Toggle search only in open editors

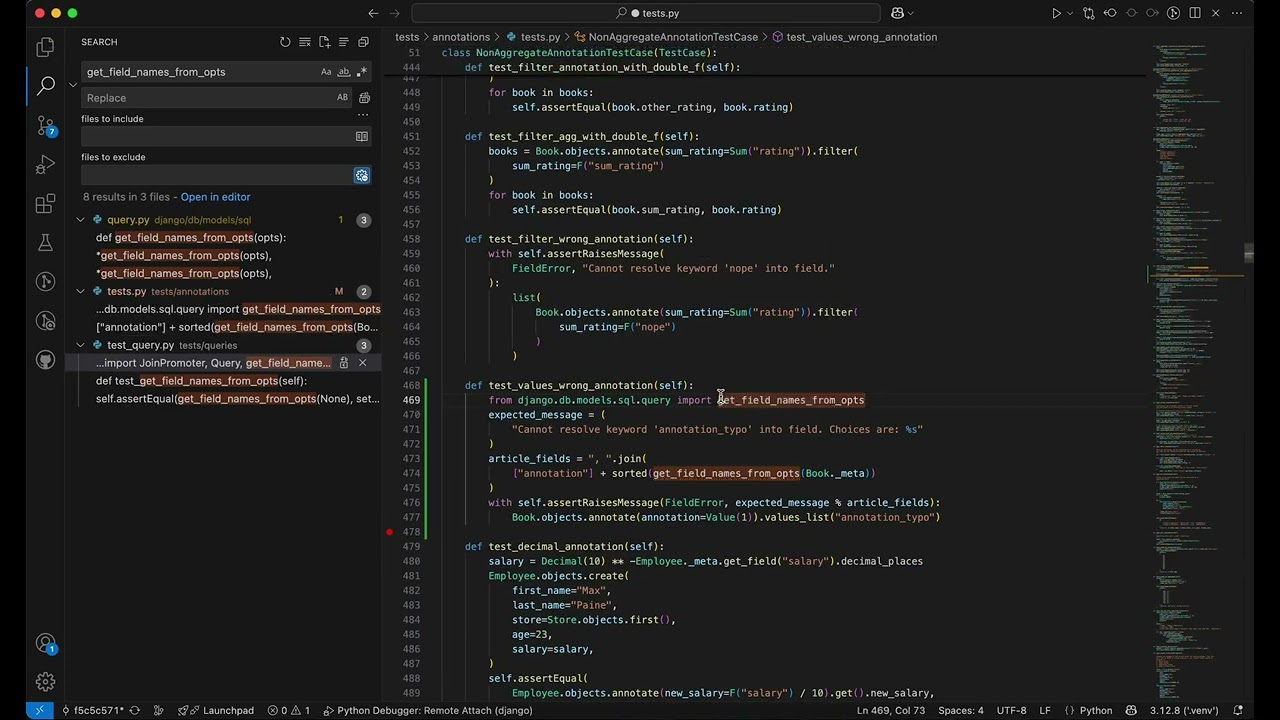coord(362,137)
